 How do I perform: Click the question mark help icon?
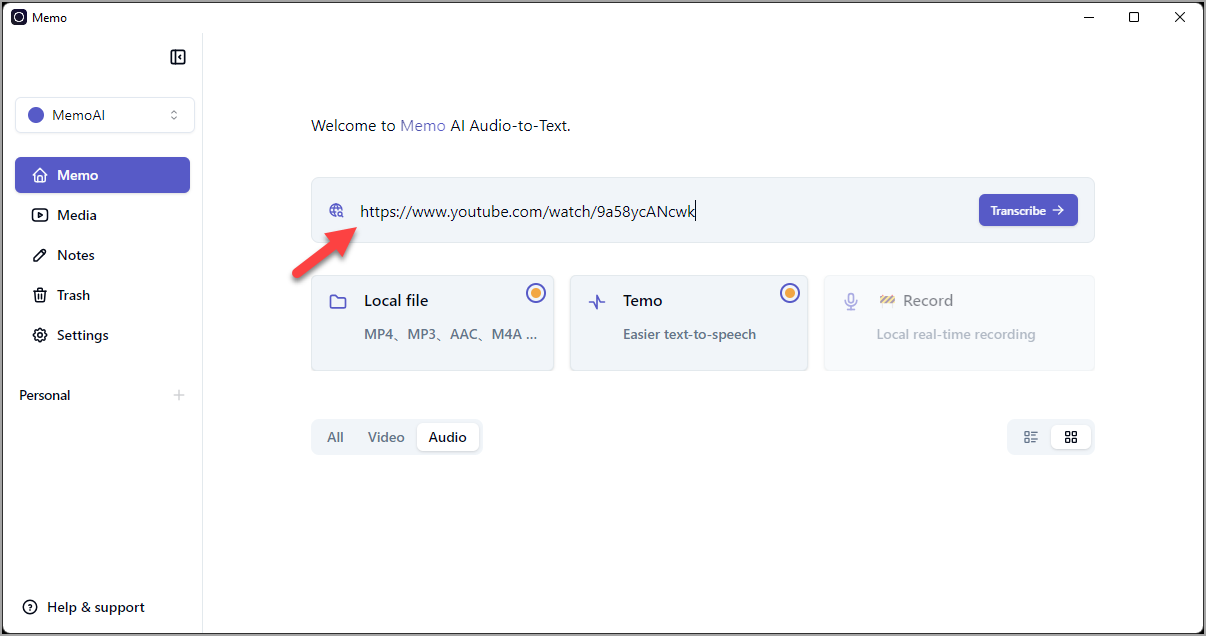(30, 607)
